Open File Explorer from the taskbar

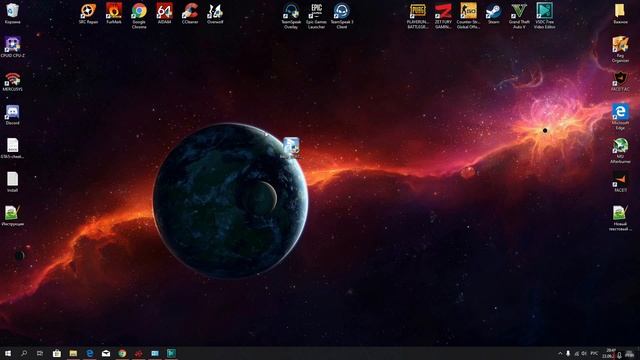point(73,353)
